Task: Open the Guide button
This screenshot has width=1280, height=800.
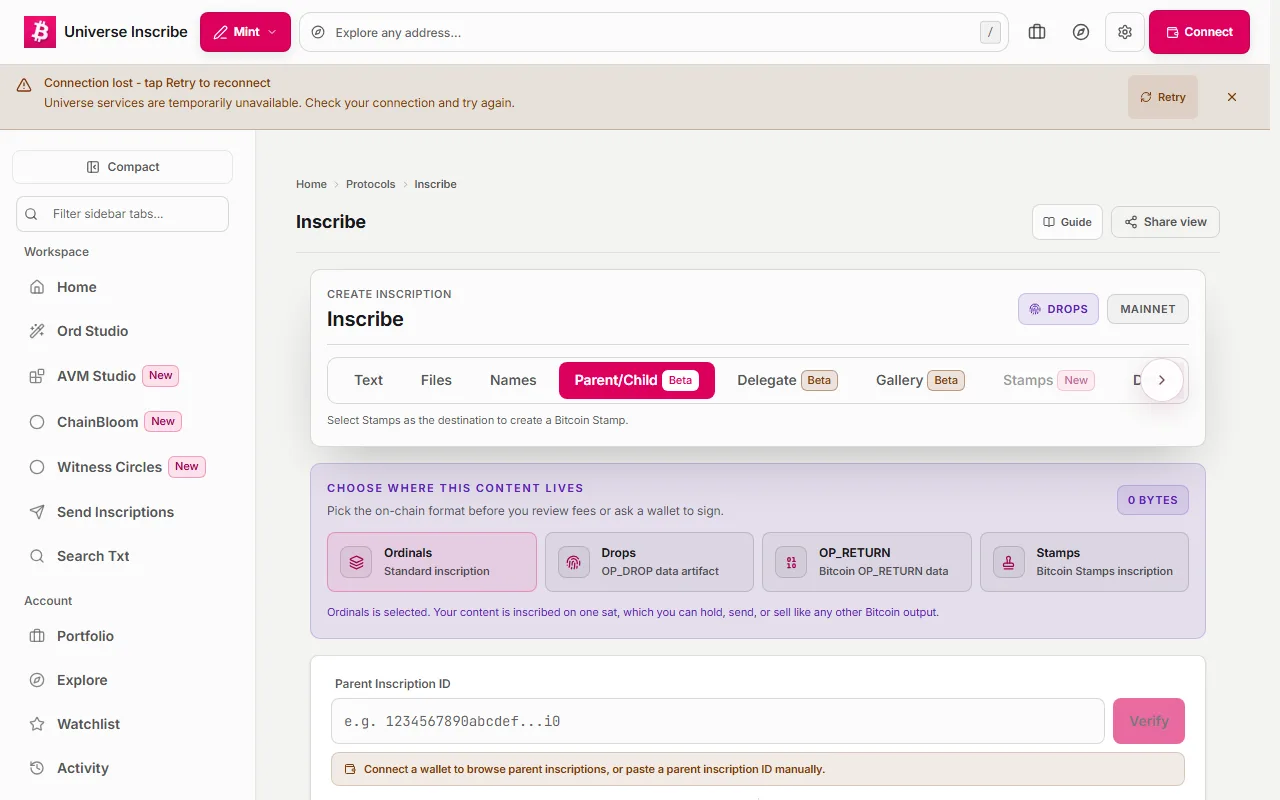Action: (x=1067, y=222)
